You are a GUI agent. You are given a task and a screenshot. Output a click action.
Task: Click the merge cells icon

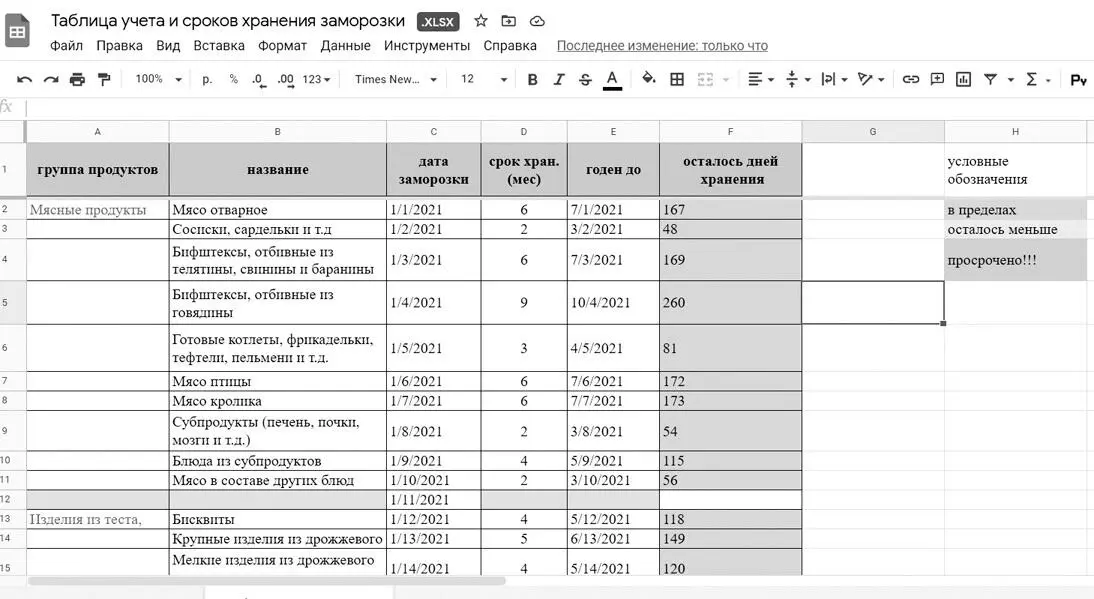click(x=705, y=79)
